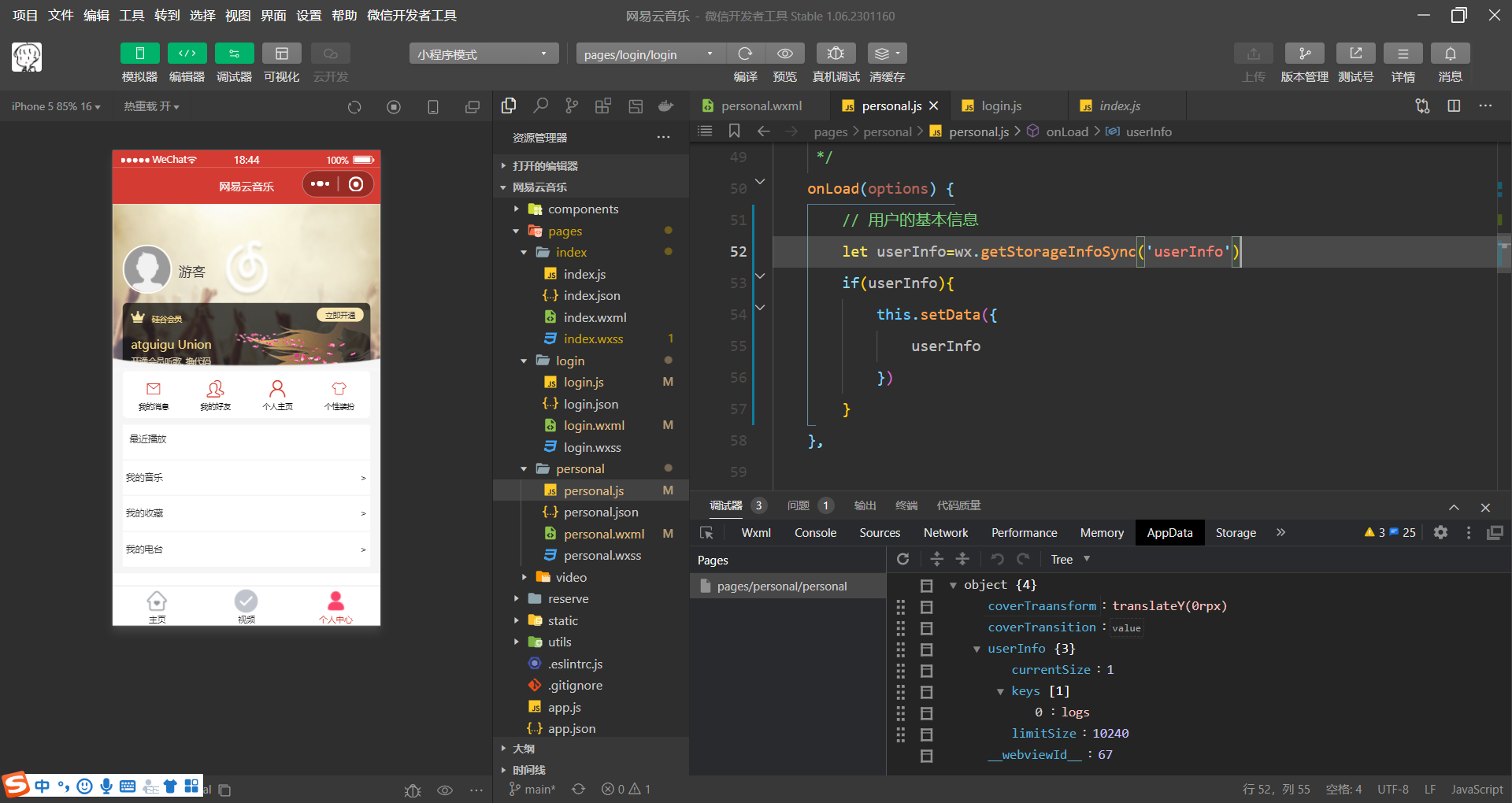The image size is (1512, 803).
Task: Open the Tree view mode dropdown
Action: [1070, 559]
